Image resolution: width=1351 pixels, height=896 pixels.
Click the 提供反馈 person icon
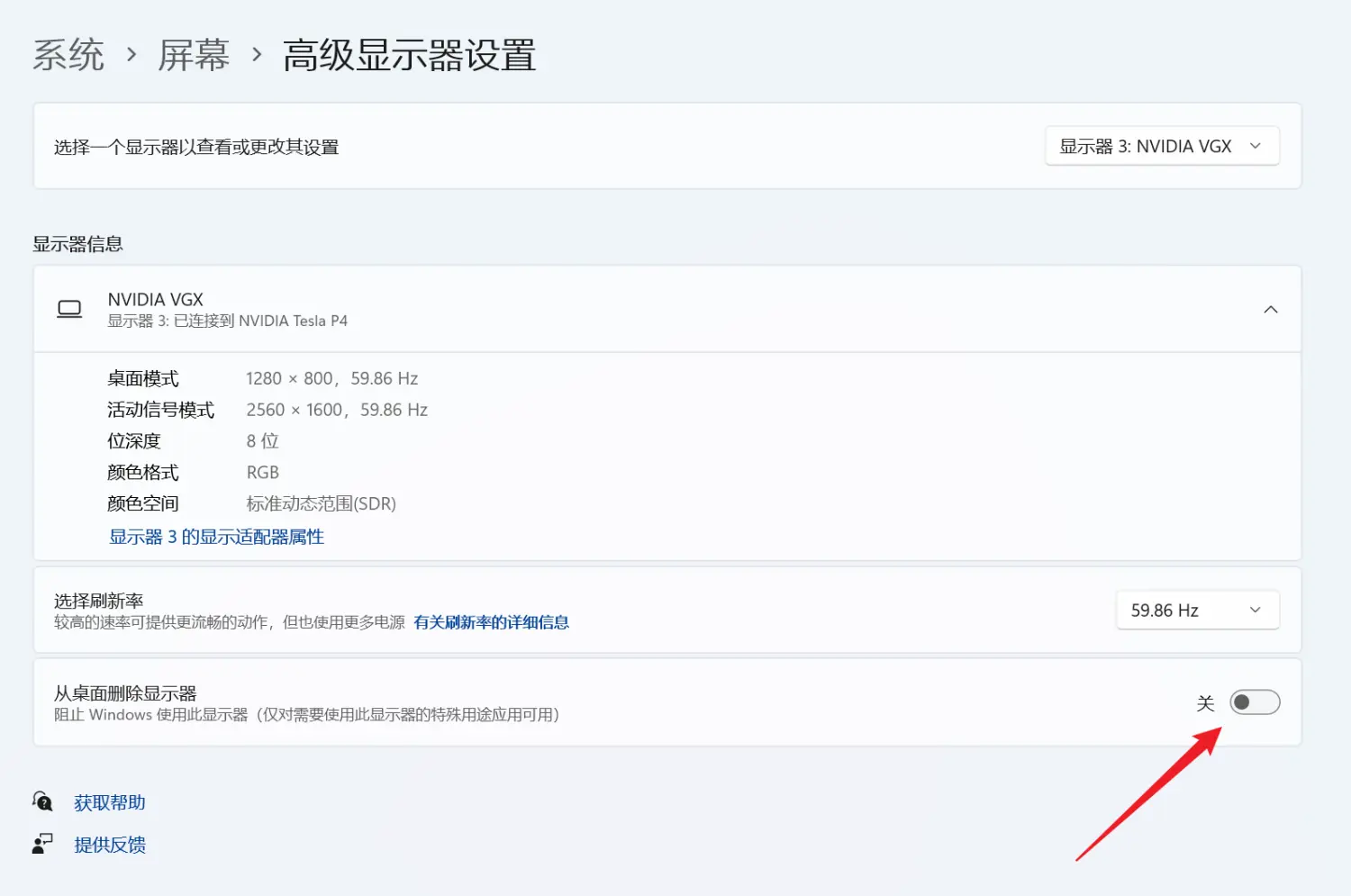[x=42, y=844]
